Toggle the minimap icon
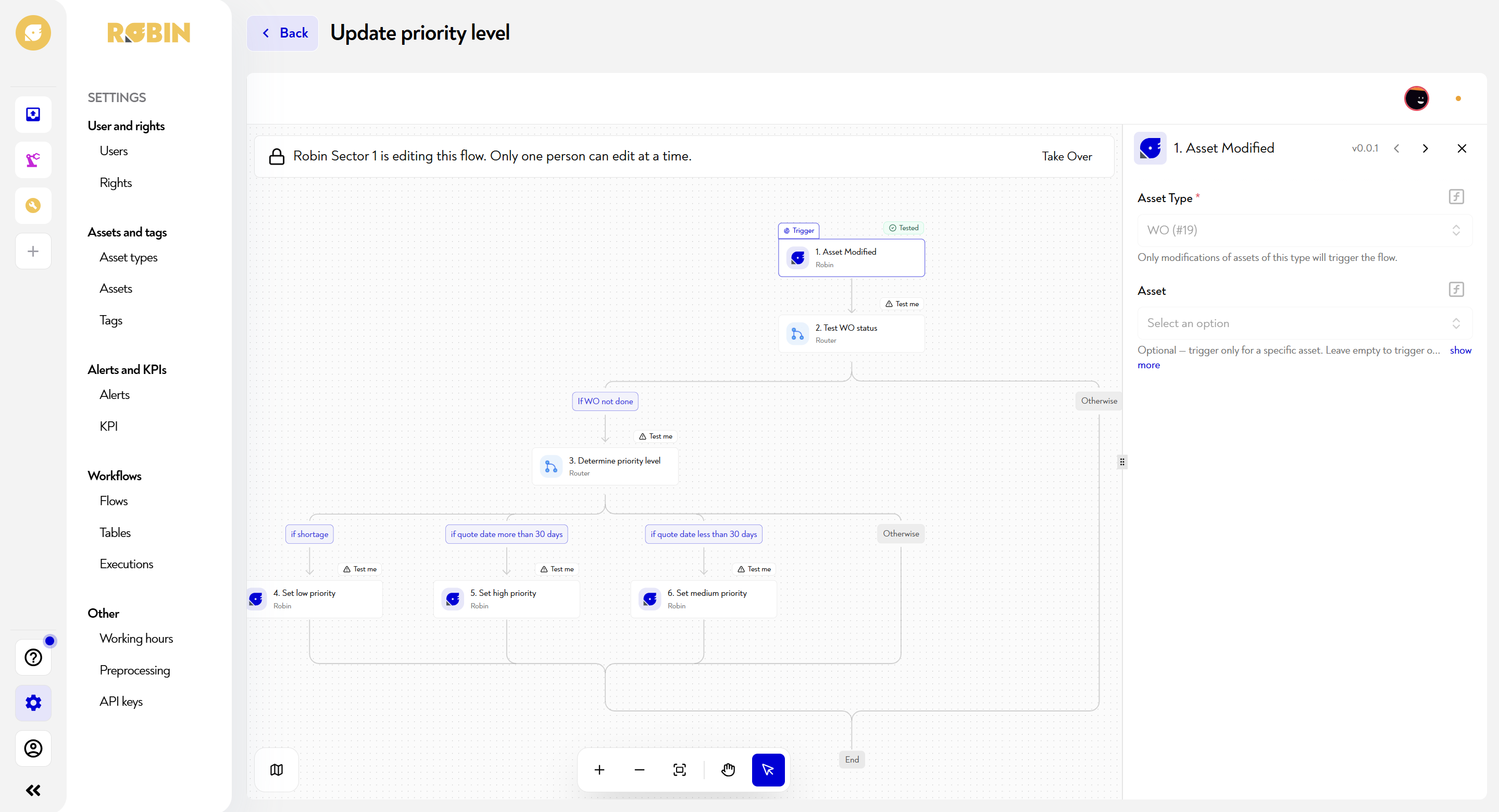Viewport: 1499px width, 812px height. [x=277, y=769]
